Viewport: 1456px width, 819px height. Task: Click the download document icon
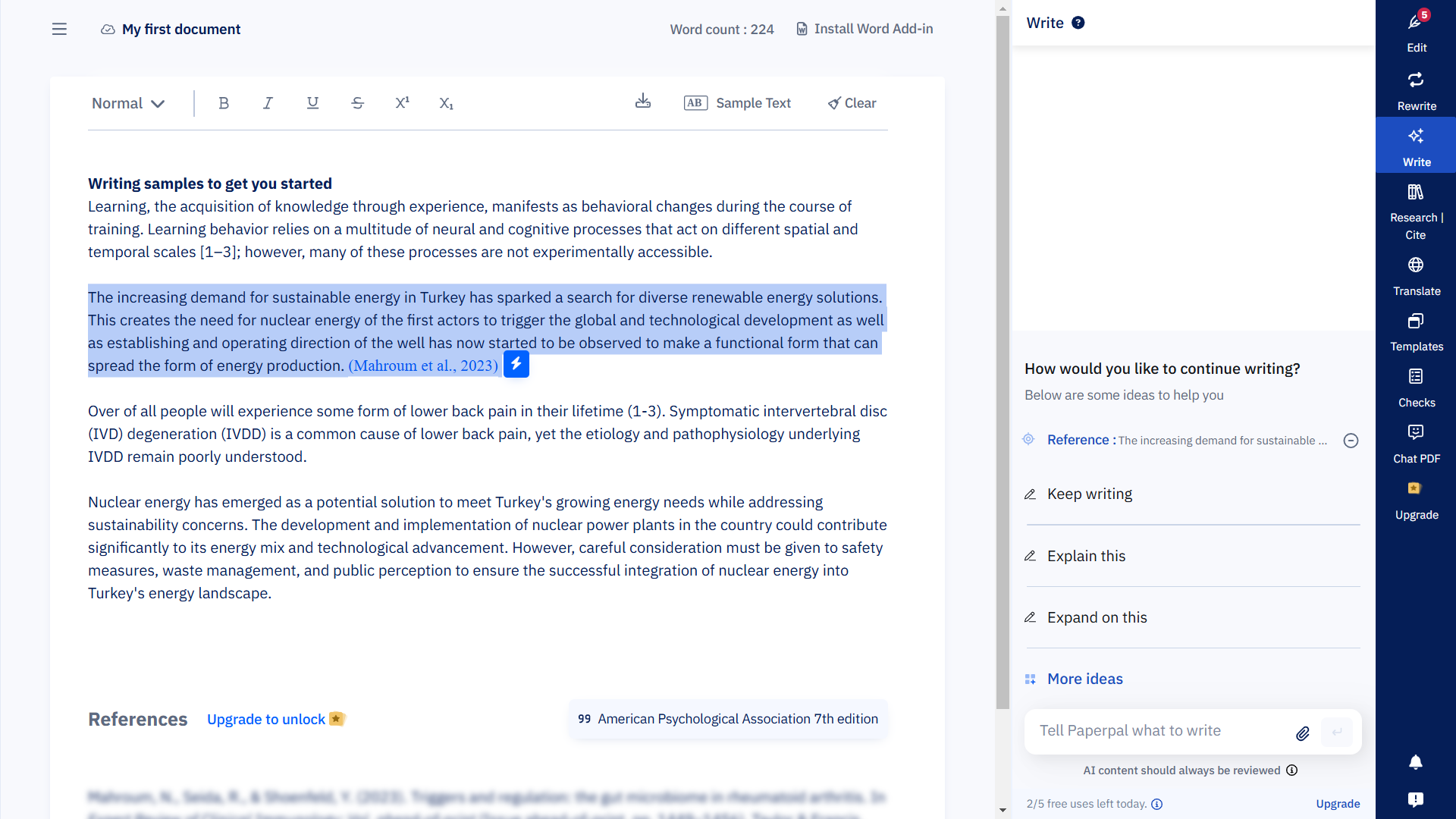click(642, 102)
